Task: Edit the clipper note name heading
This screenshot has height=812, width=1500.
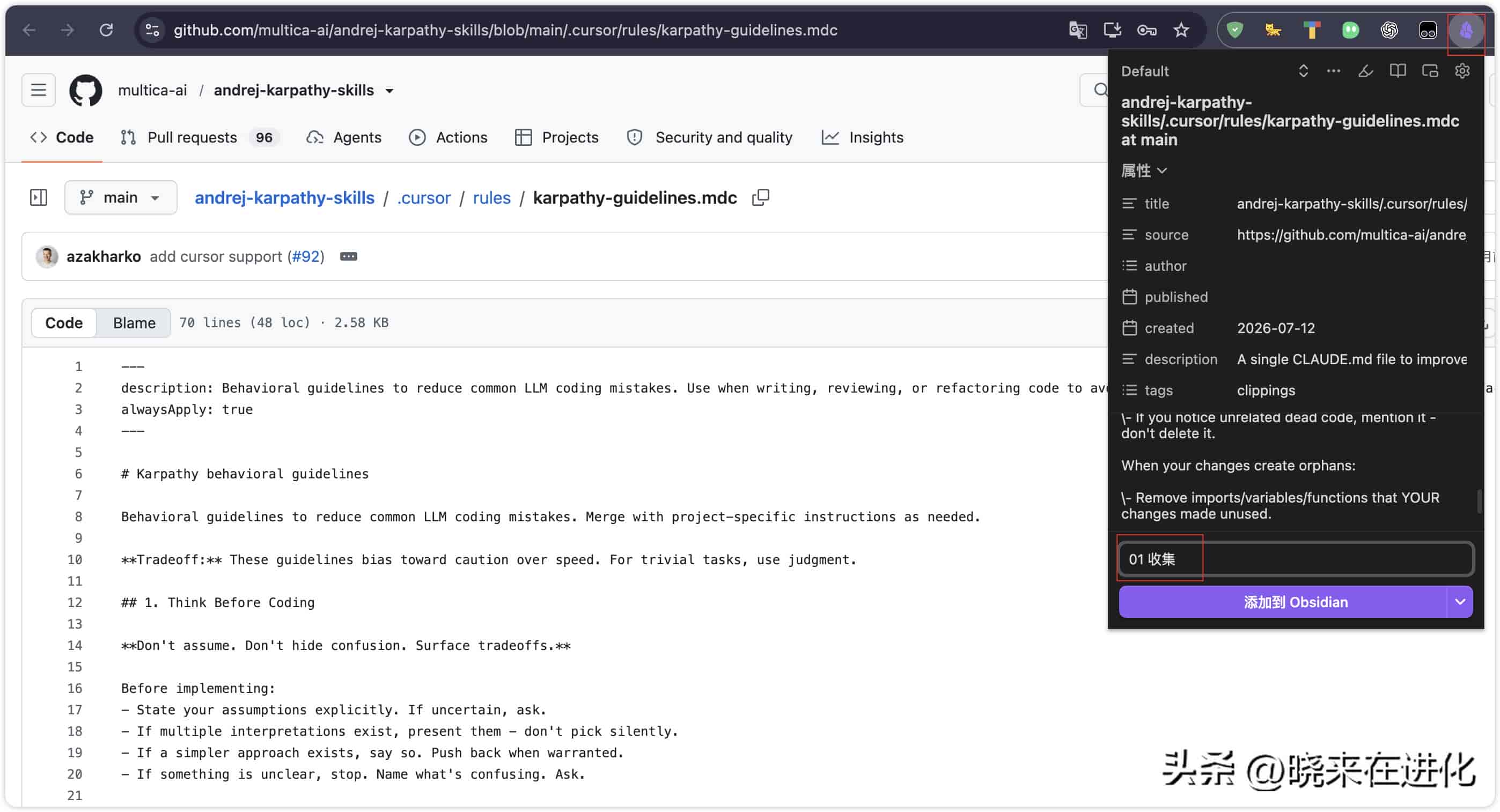Action: pos(1290,121)
